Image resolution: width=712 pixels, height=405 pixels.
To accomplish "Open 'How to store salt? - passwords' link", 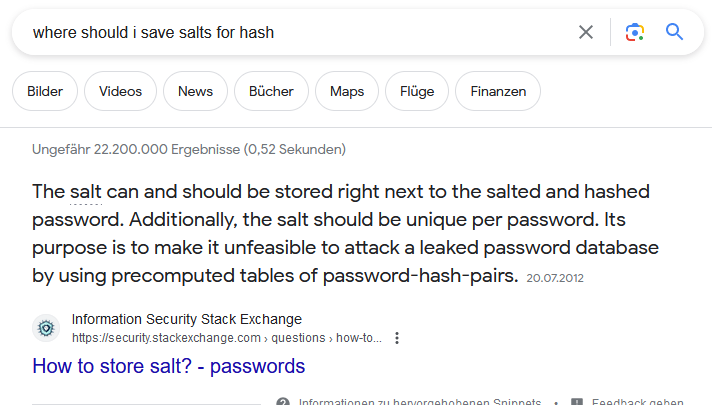I will pos(168,366).
